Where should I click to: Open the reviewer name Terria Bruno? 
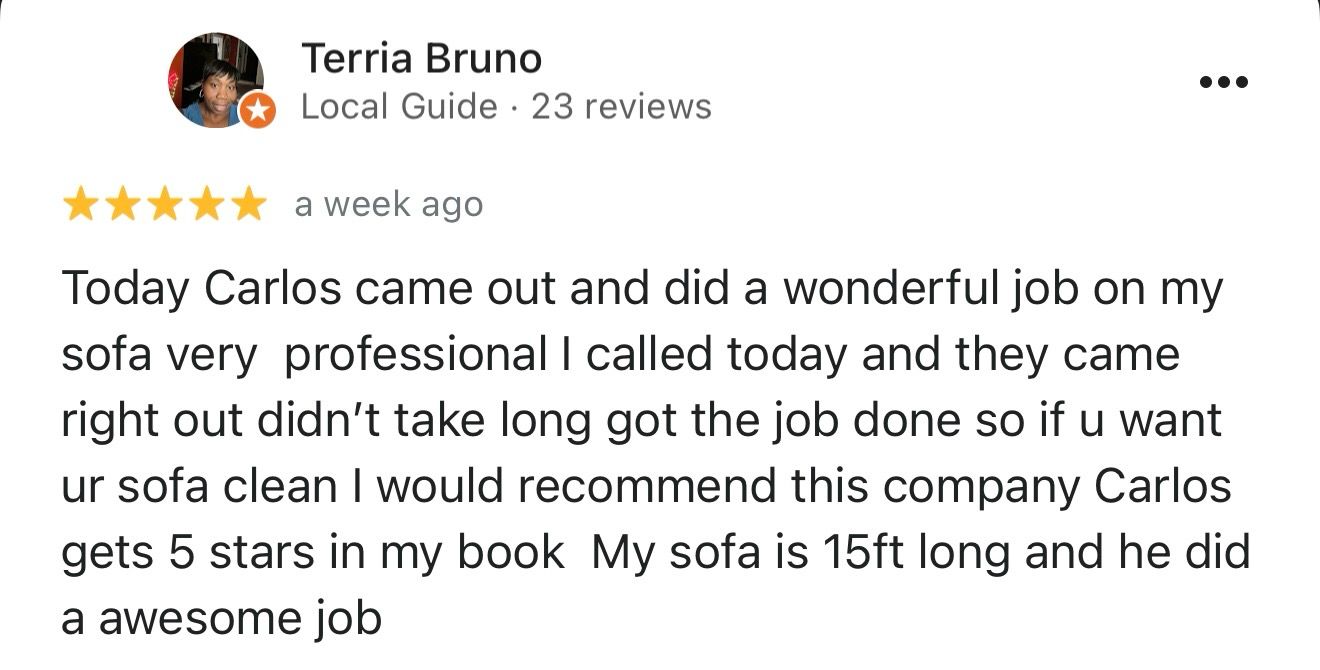421,59
